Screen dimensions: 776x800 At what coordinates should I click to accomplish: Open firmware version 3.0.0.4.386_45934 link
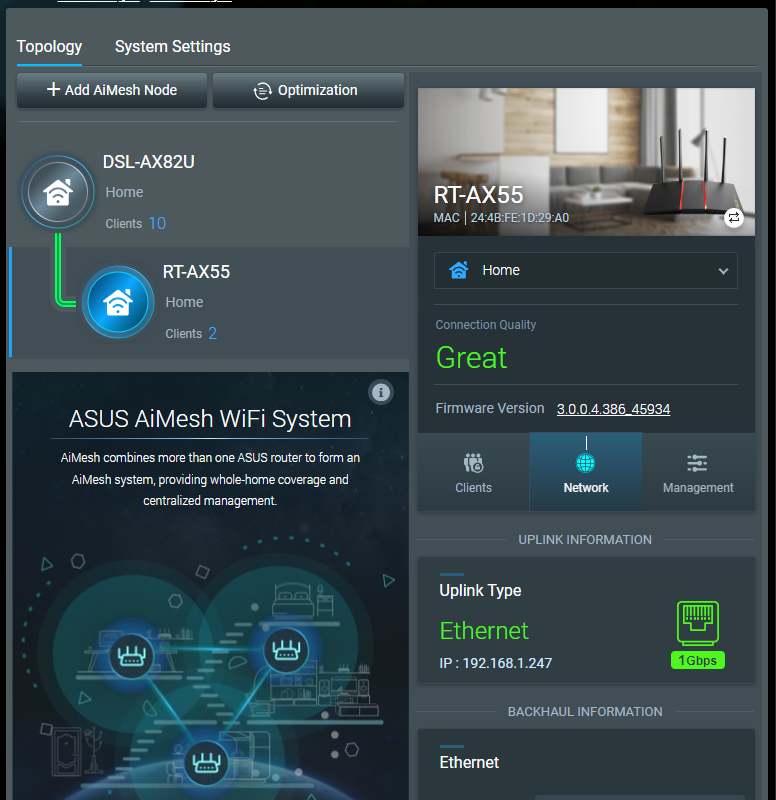click(613, 409)
